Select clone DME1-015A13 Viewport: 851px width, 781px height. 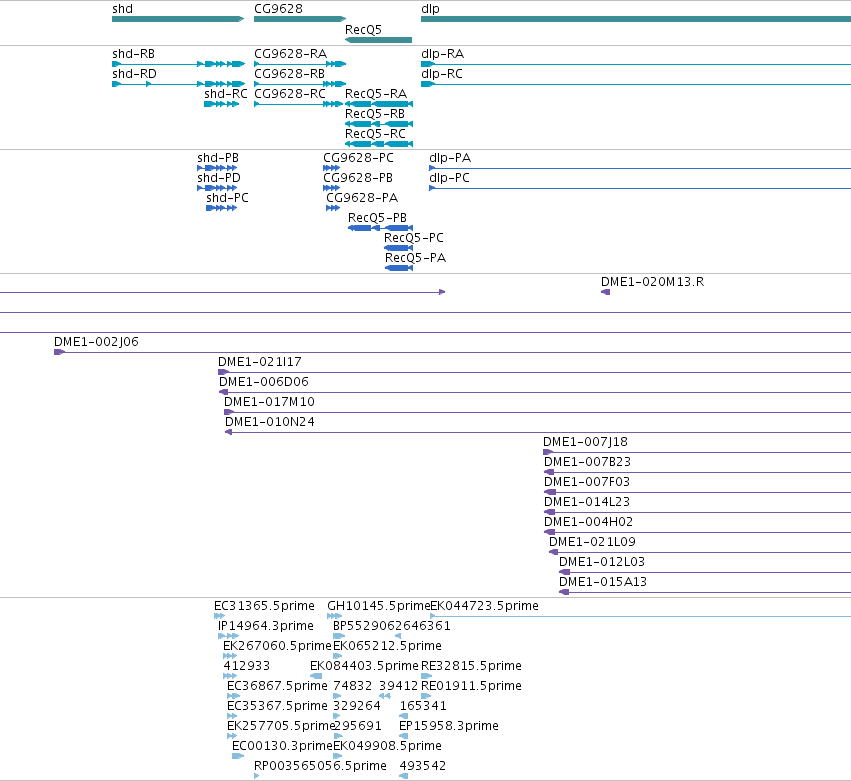click(603, 583)
